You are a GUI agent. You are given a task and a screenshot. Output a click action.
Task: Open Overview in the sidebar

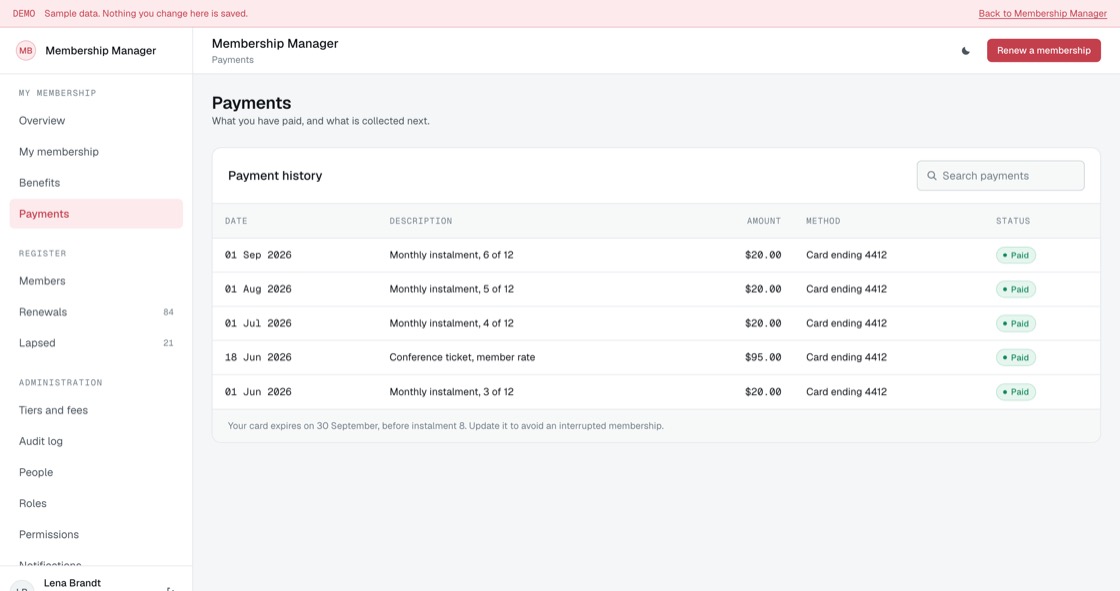(x=96, y=121)
